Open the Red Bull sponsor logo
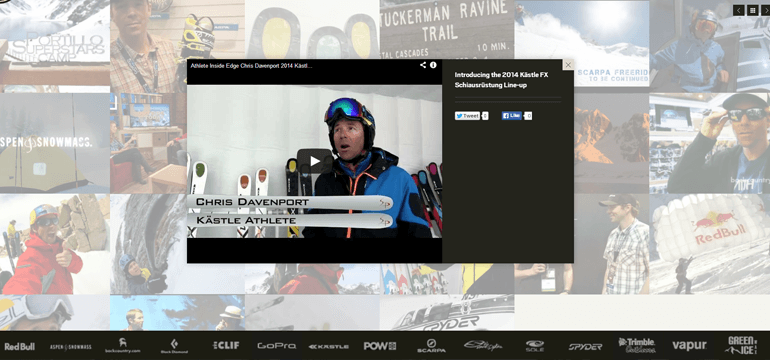 (20, 346)
